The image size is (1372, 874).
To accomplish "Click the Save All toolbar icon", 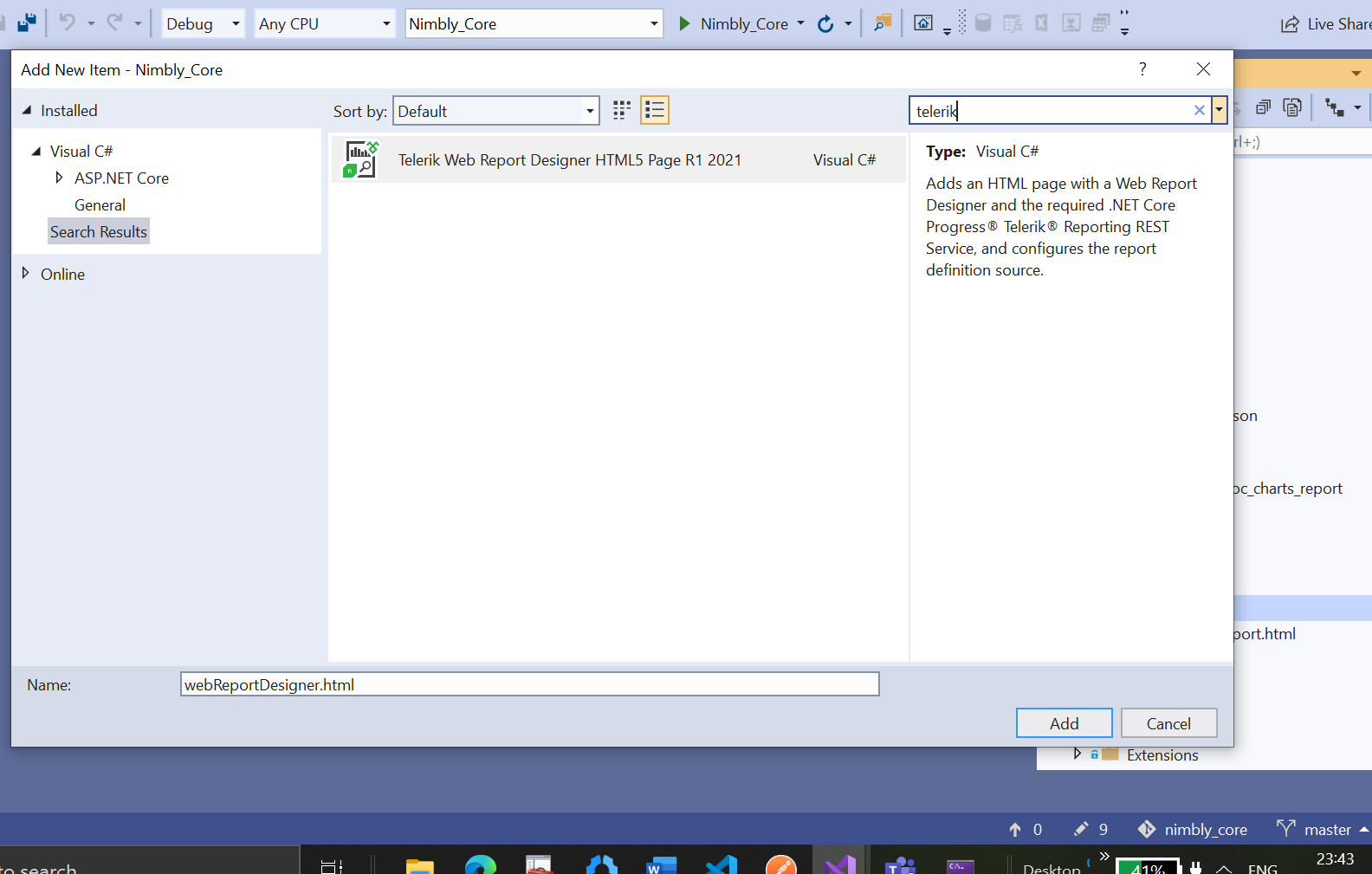I will click(x=27, y=23).
